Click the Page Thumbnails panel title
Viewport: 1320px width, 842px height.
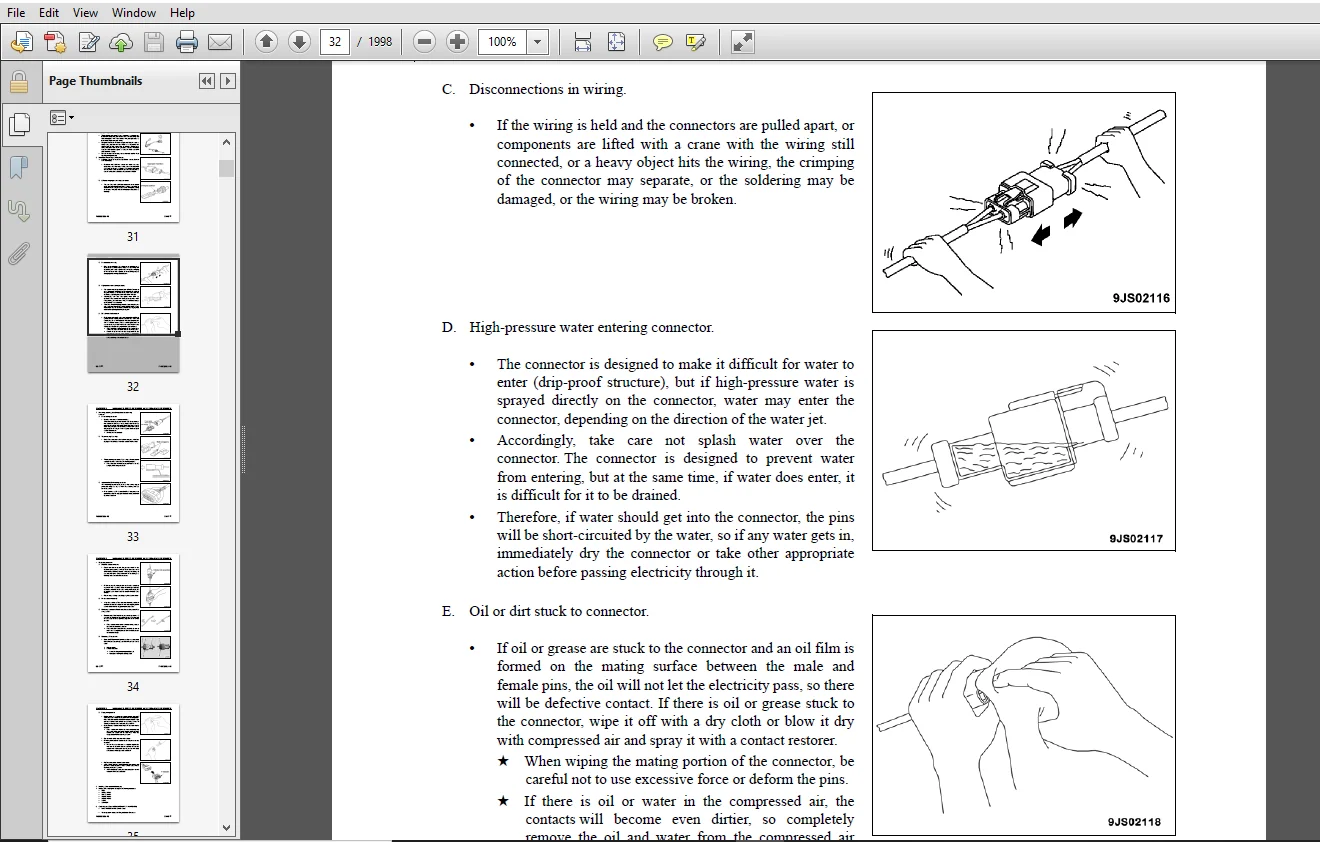[95, 81]
